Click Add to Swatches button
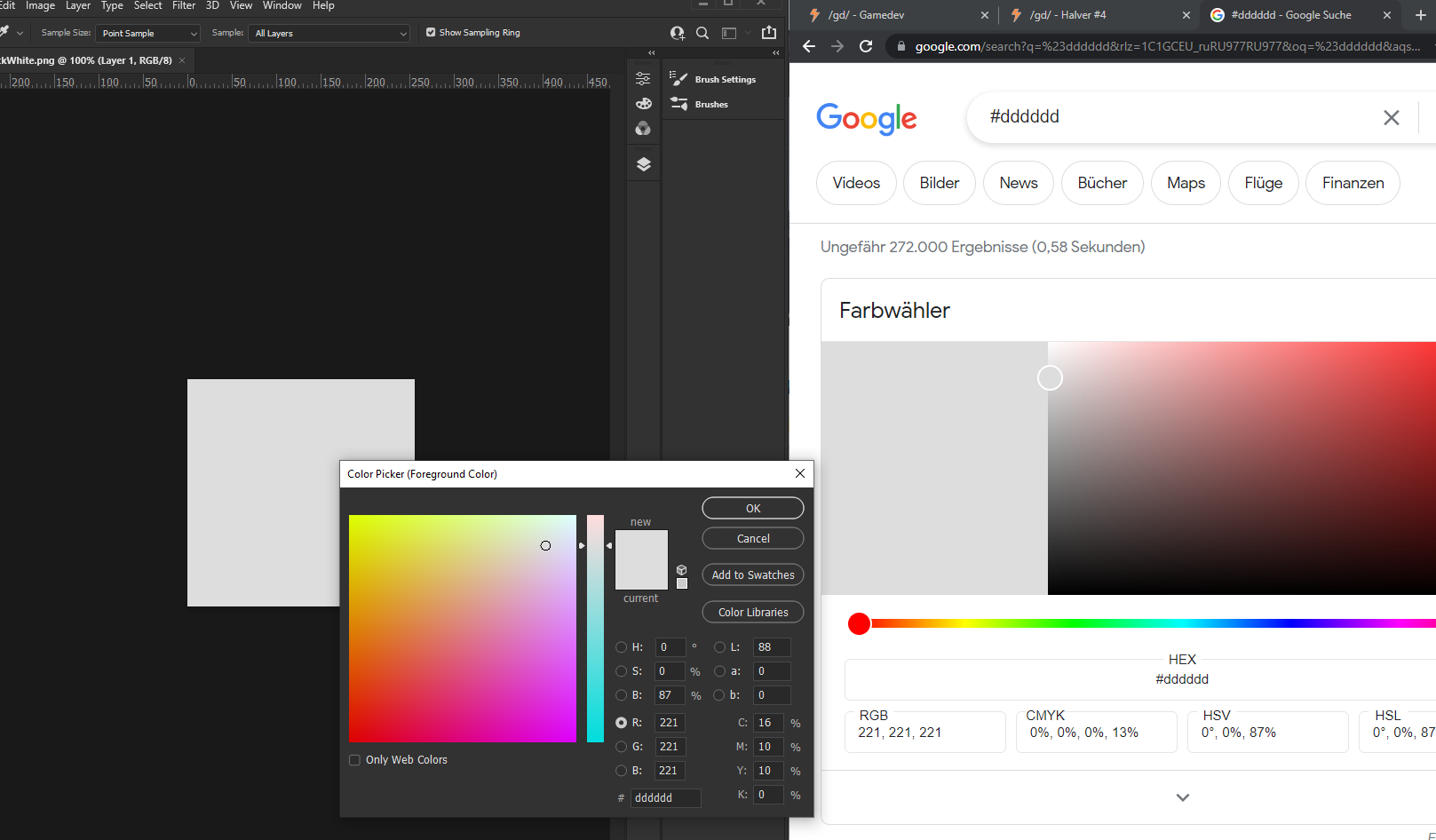Image resolution: width=1436 pixels, height=840 pixels. tap(753, 575)
